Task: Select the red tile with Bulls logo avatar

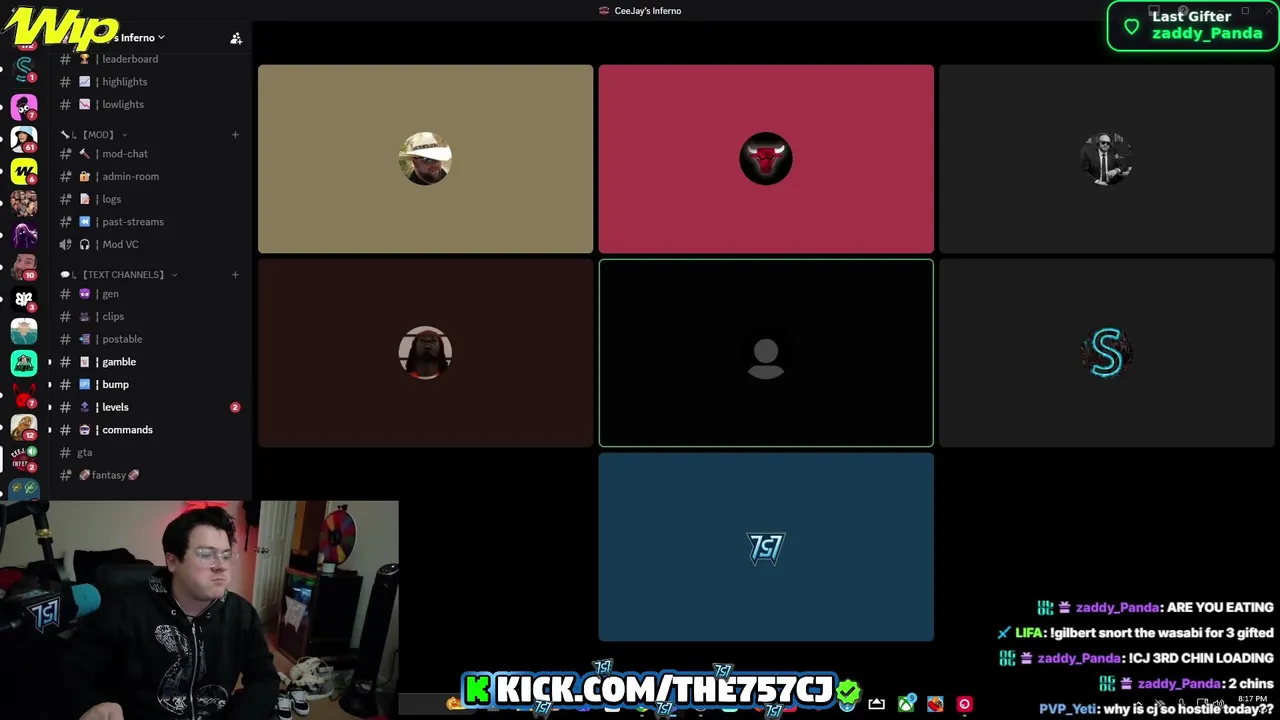Action: [766, 159]
